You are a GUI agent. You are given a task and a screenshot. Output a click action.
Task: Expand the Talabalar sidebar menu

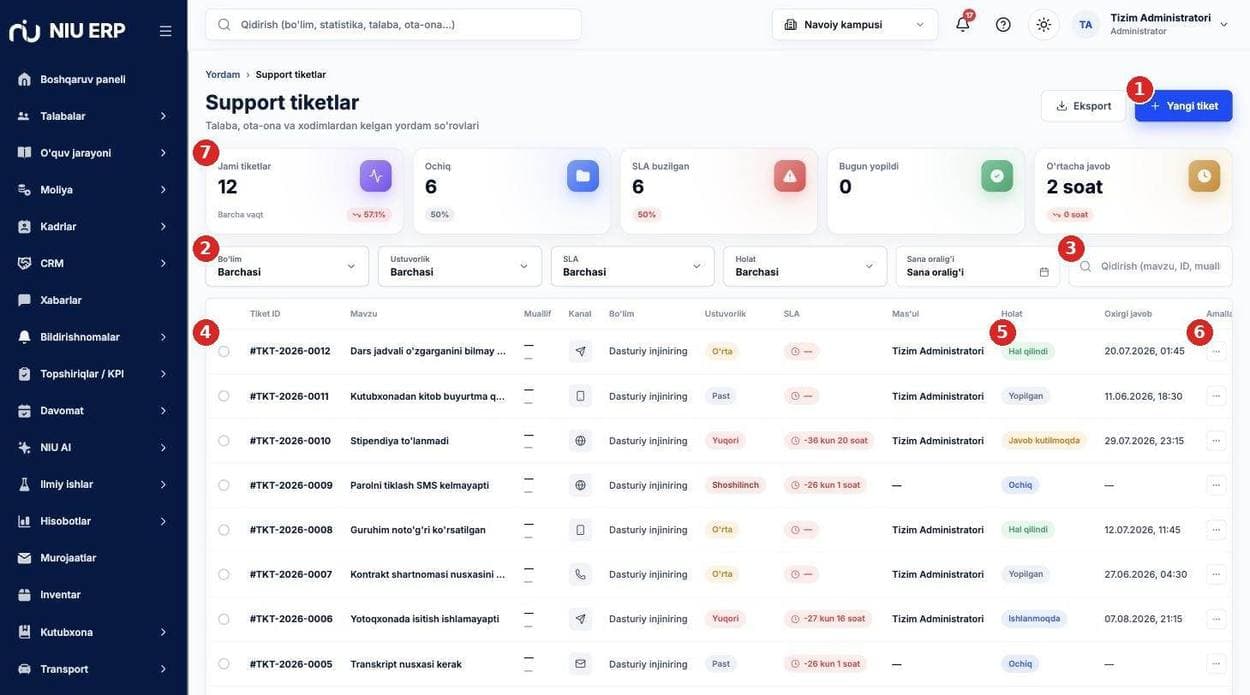93,116
